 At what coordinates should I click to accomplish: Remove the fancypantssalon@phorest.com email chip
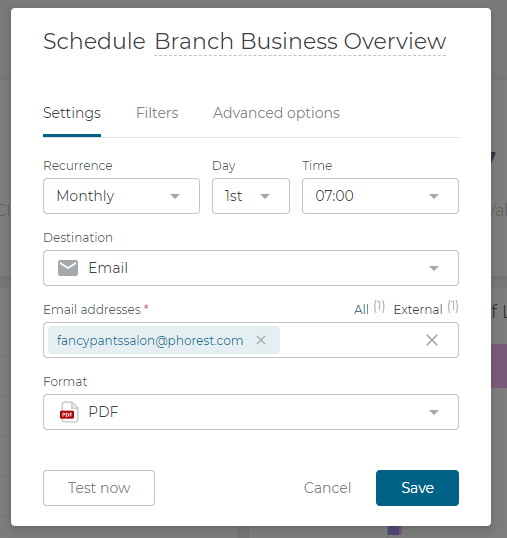261,340
